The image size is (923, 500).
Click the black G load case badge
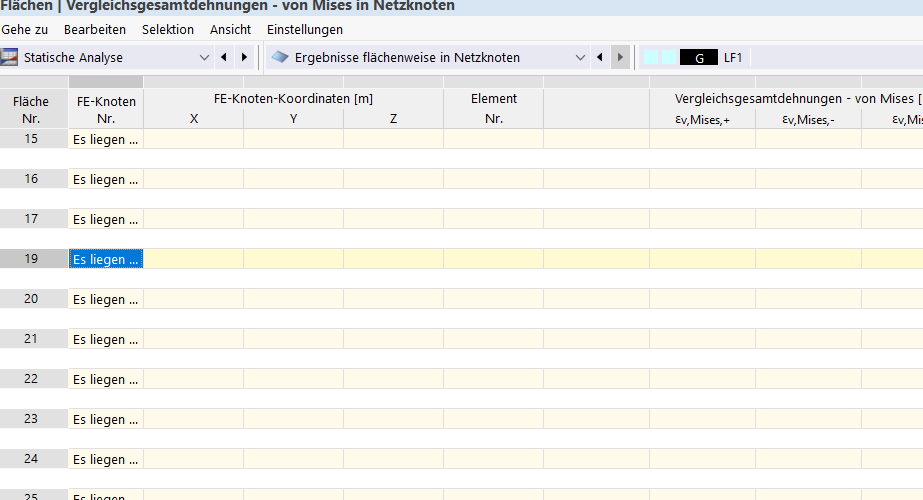[x=699, y=58]
